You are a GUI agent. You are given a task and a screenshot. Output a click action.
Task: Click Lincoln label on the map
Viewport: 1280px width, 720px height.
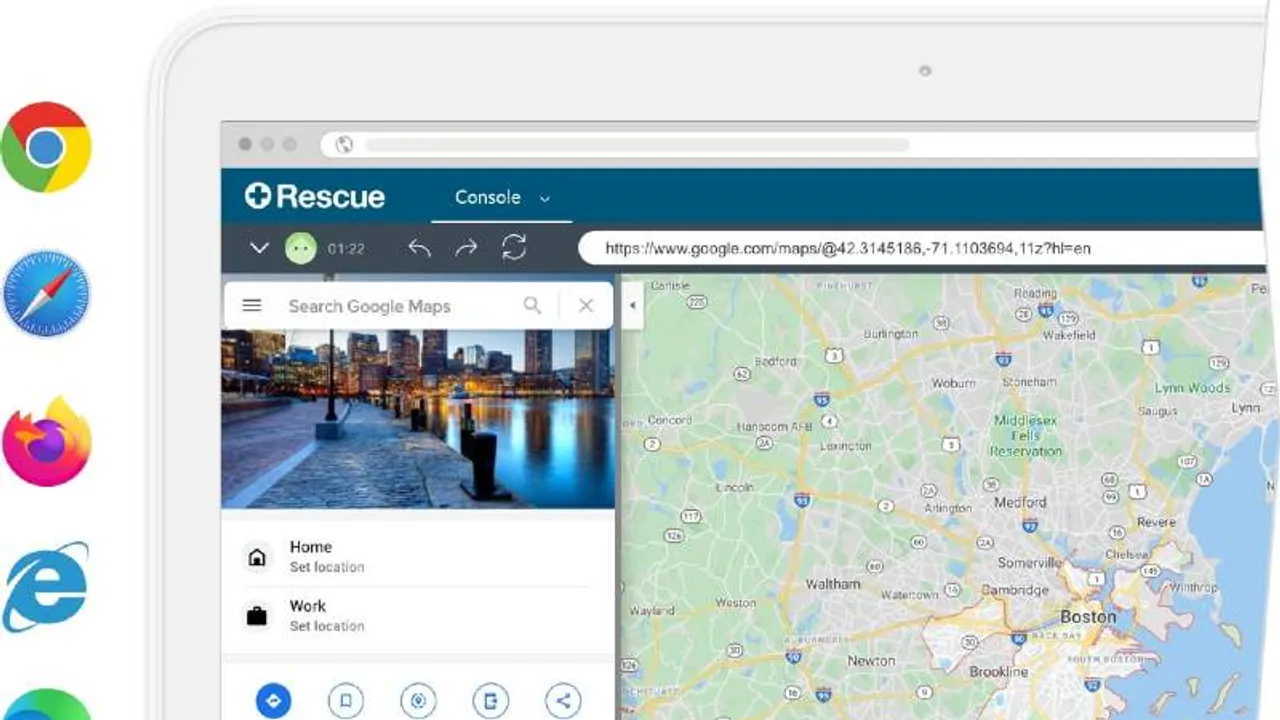pos(735,487)
